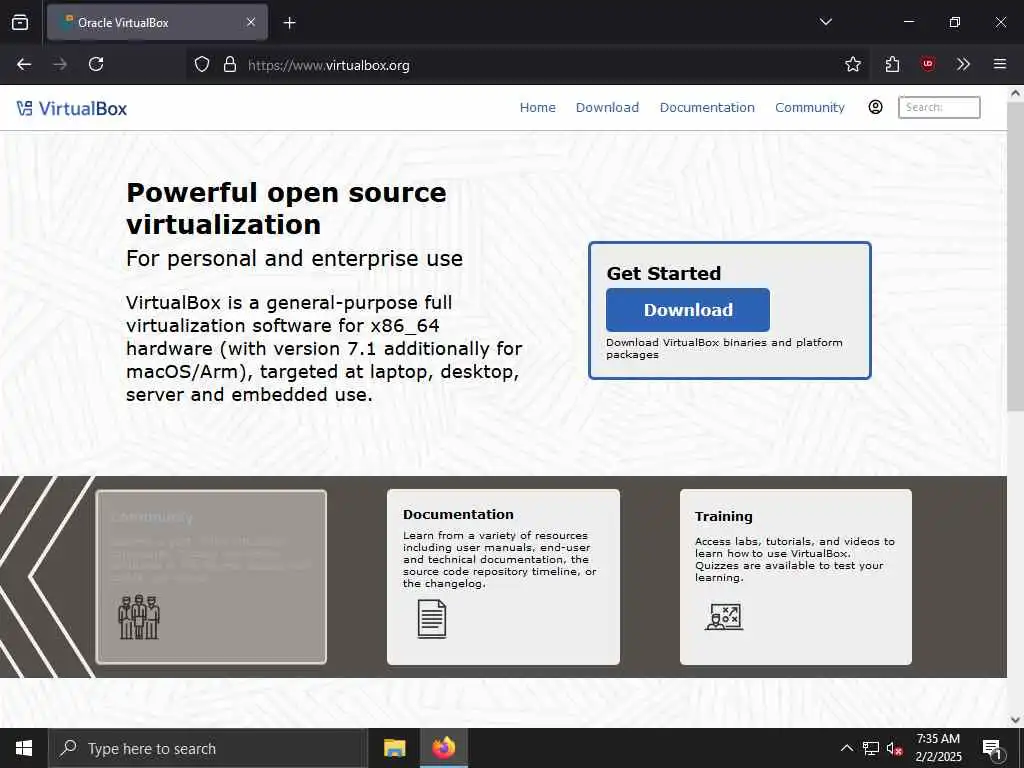The image size is (1024, 768).
Task: Click the taskbar search box
Action: coord(208,748)
